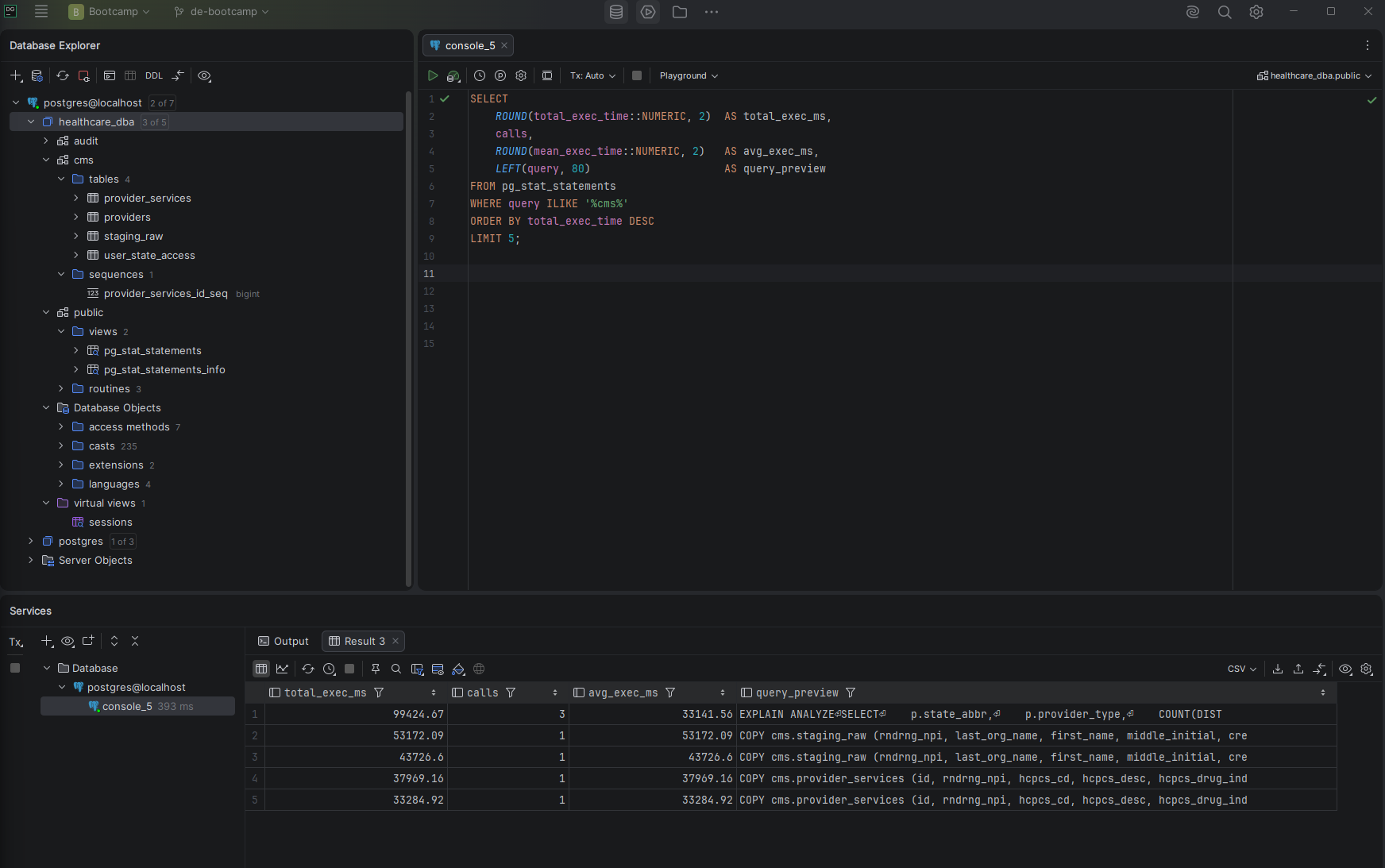Sort by the total_exec_ms column arrows
Screen dimensions: 1385x868
[434, 692]
